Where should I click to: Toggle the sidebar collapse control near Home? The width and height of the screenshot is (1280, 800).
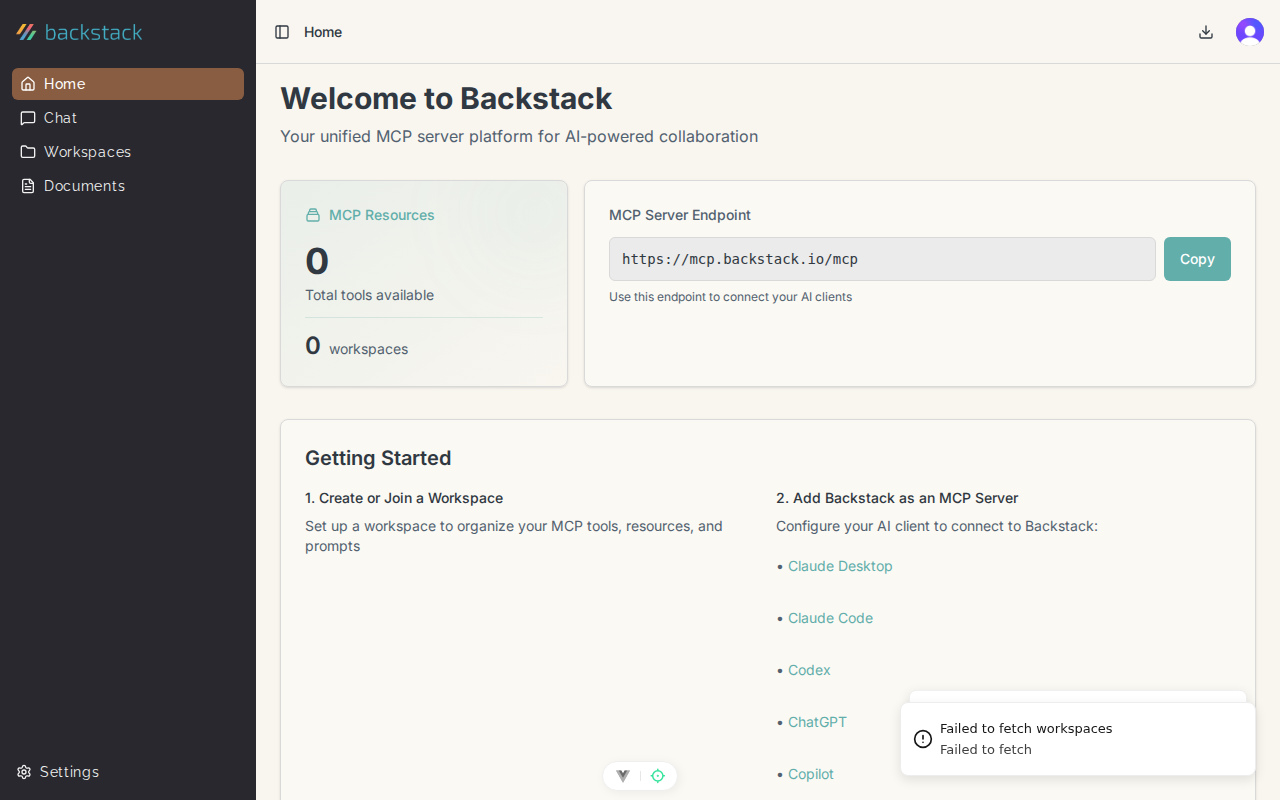coord(282,32)
